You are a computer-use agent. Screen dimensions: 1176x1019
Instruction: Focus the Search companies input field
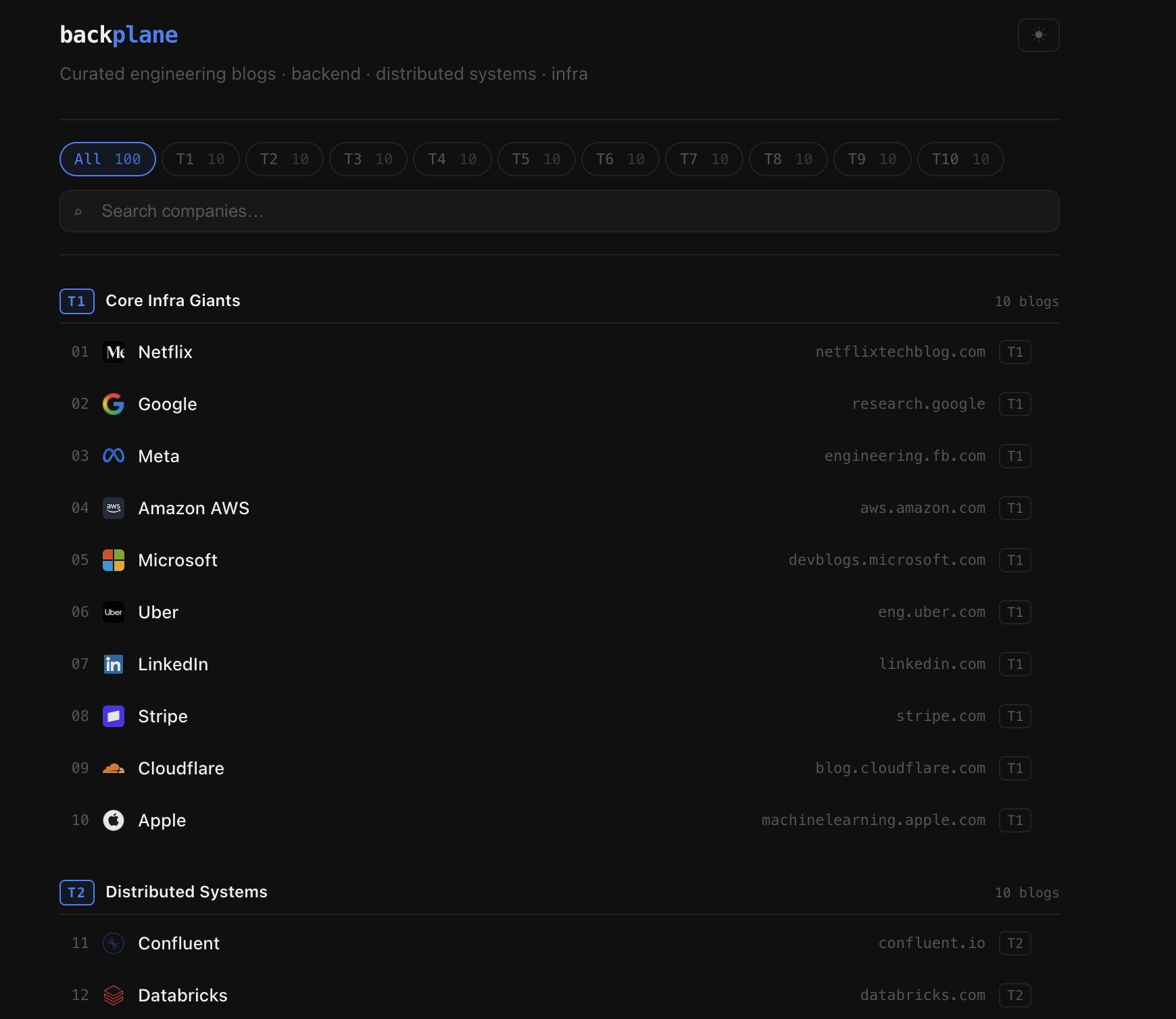coord(559,211)
